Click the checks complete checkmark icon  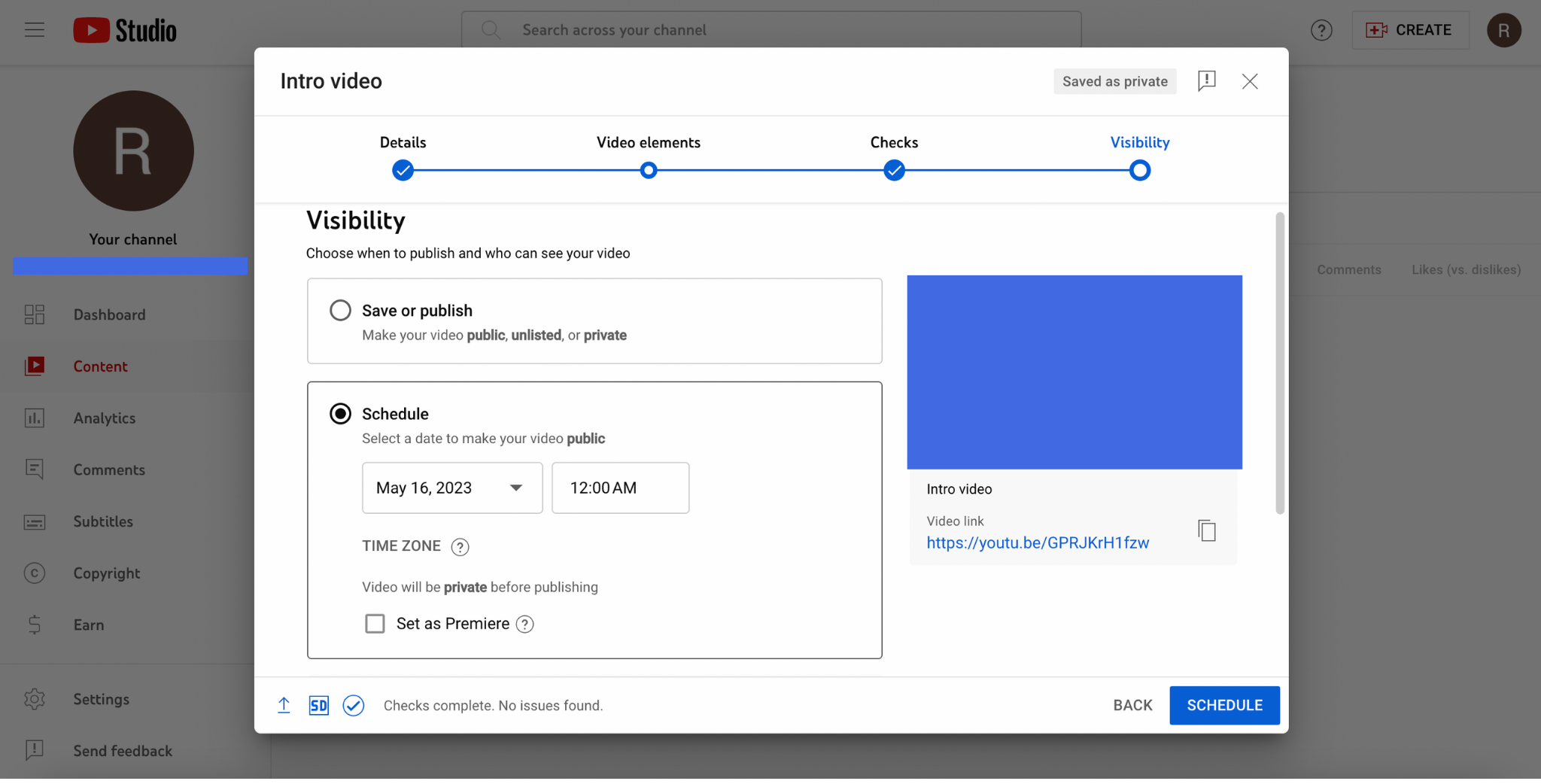354,706
